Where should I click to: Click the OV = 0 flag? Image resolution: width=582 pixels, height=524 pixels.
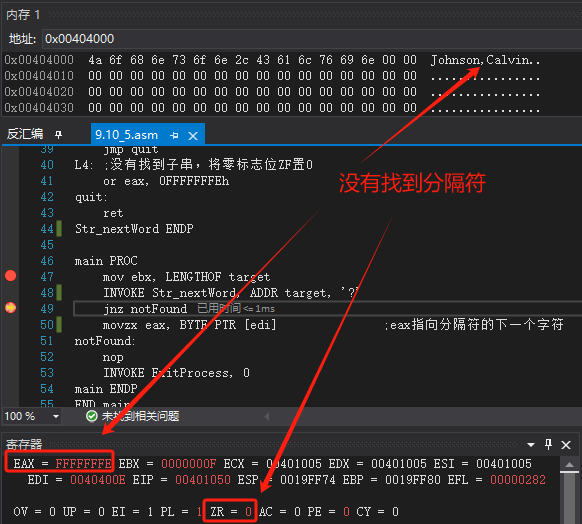(34, 512)
